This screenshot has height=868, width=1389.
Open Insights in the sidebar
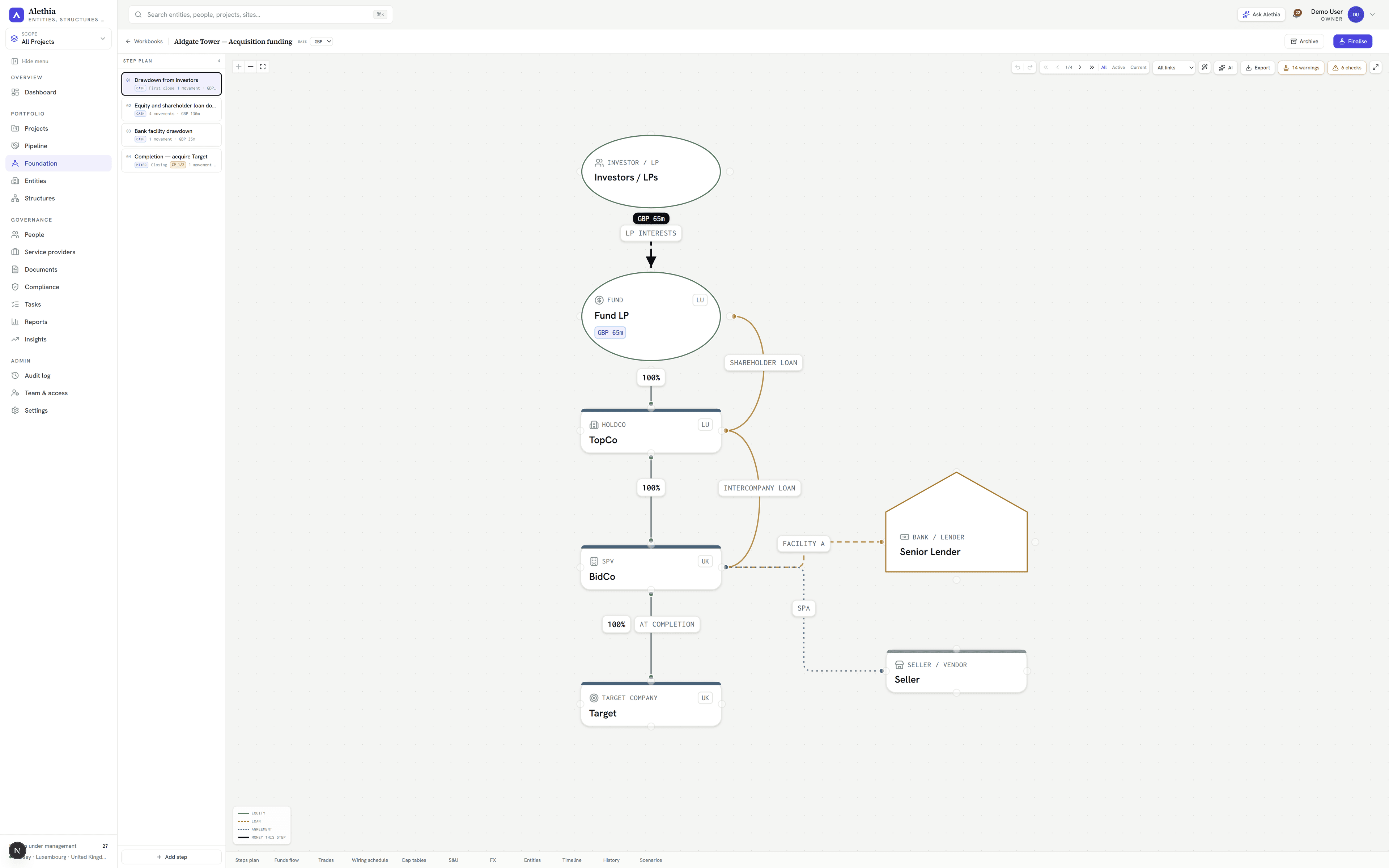[58, 339]
